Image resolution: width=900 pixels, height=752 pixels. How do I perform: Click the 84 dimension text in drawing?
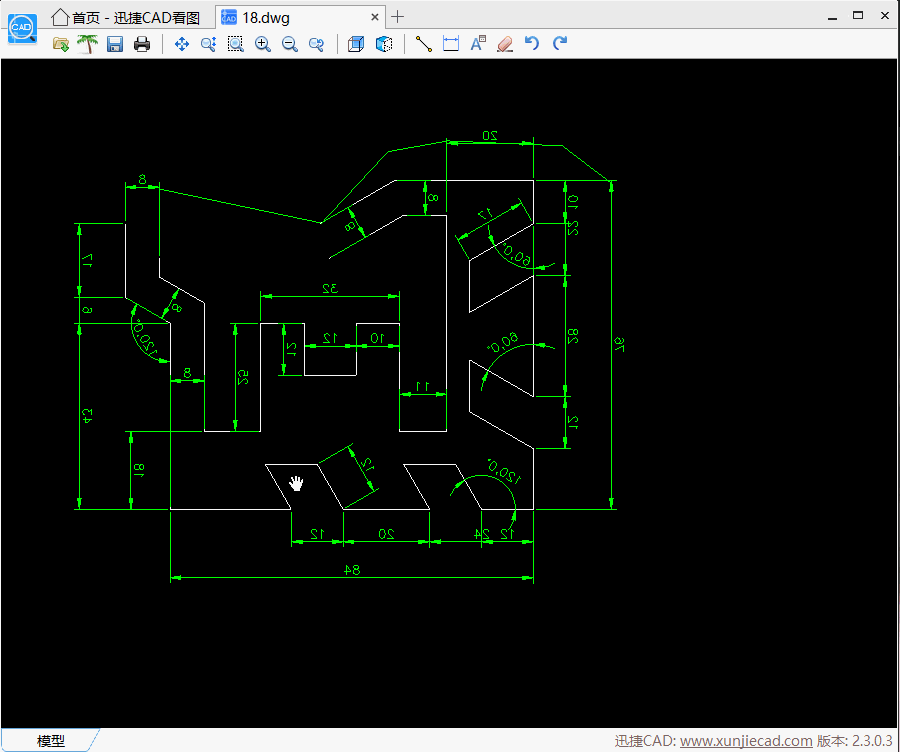tap(352, 569)
